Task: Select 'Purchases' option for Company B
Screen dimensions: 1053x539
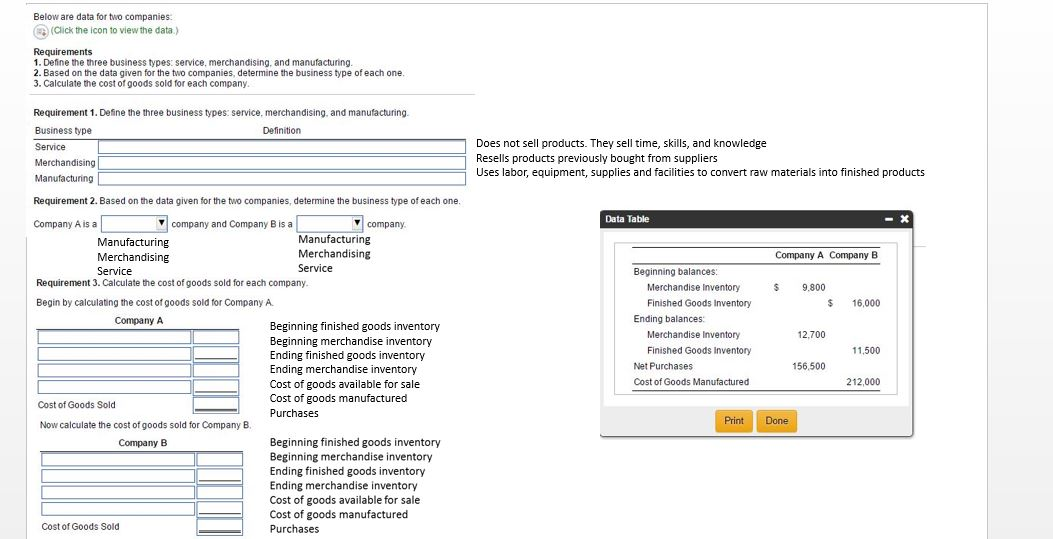Action: [x=294, y=530]
